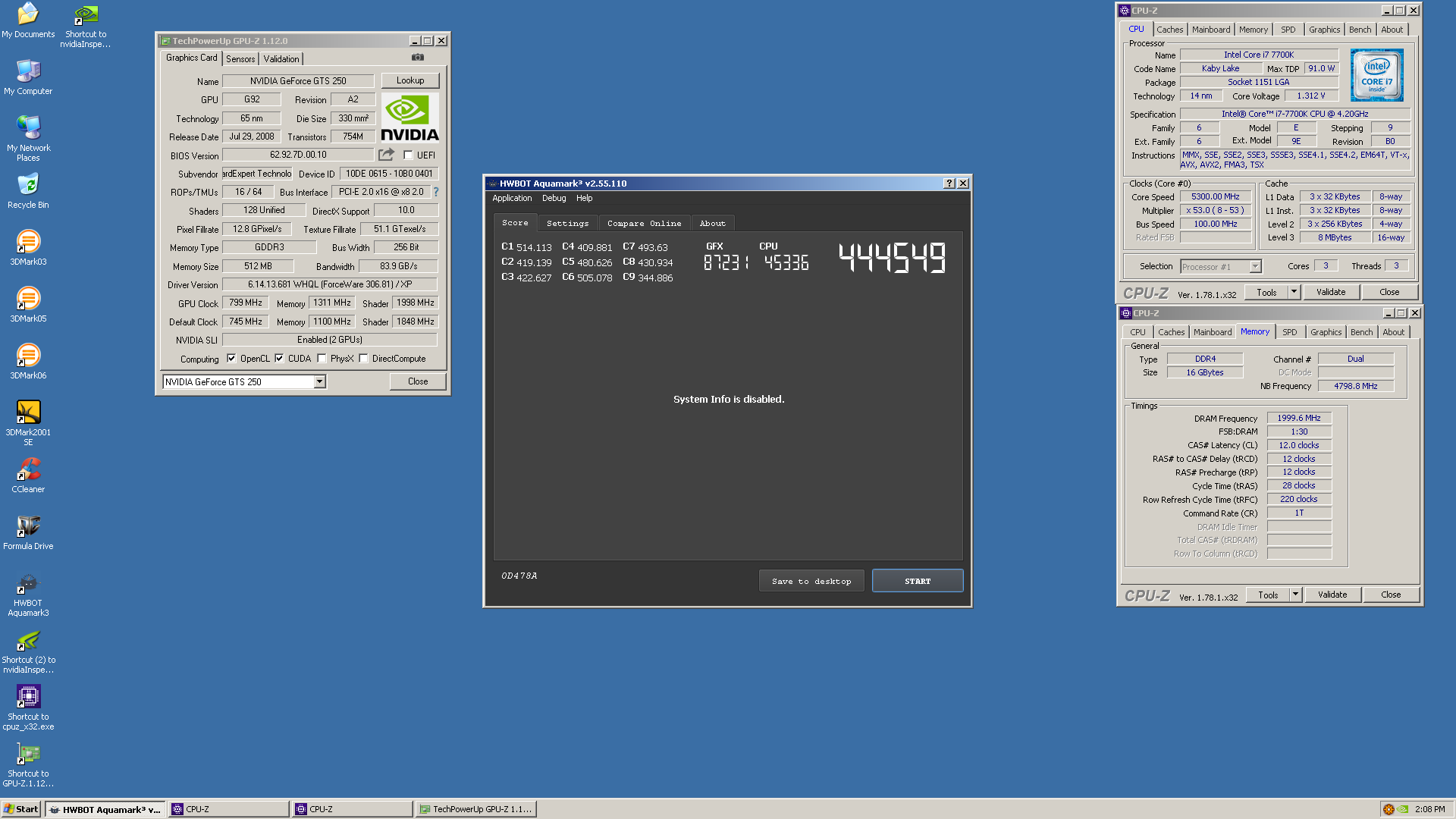Toggle the PhysX checkbox

[322, 359]
